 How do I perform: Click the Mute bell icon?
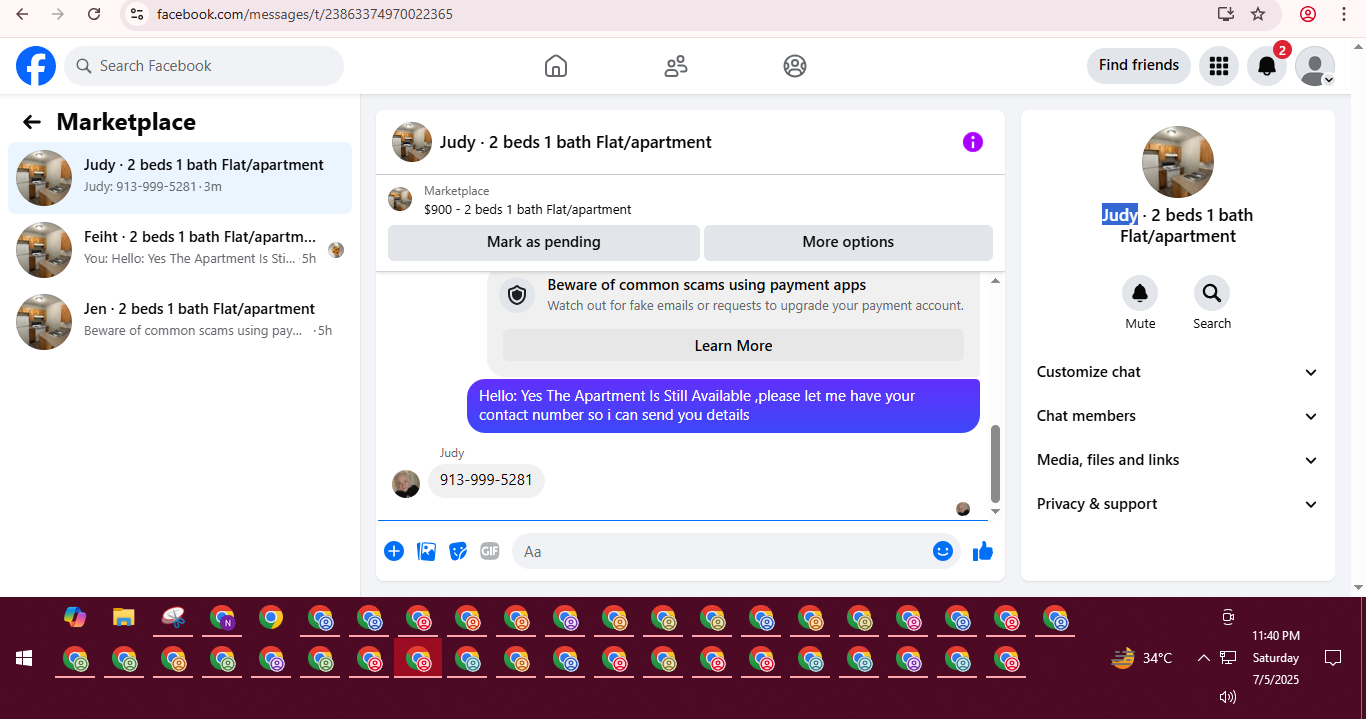click(x=1140, y=293)
